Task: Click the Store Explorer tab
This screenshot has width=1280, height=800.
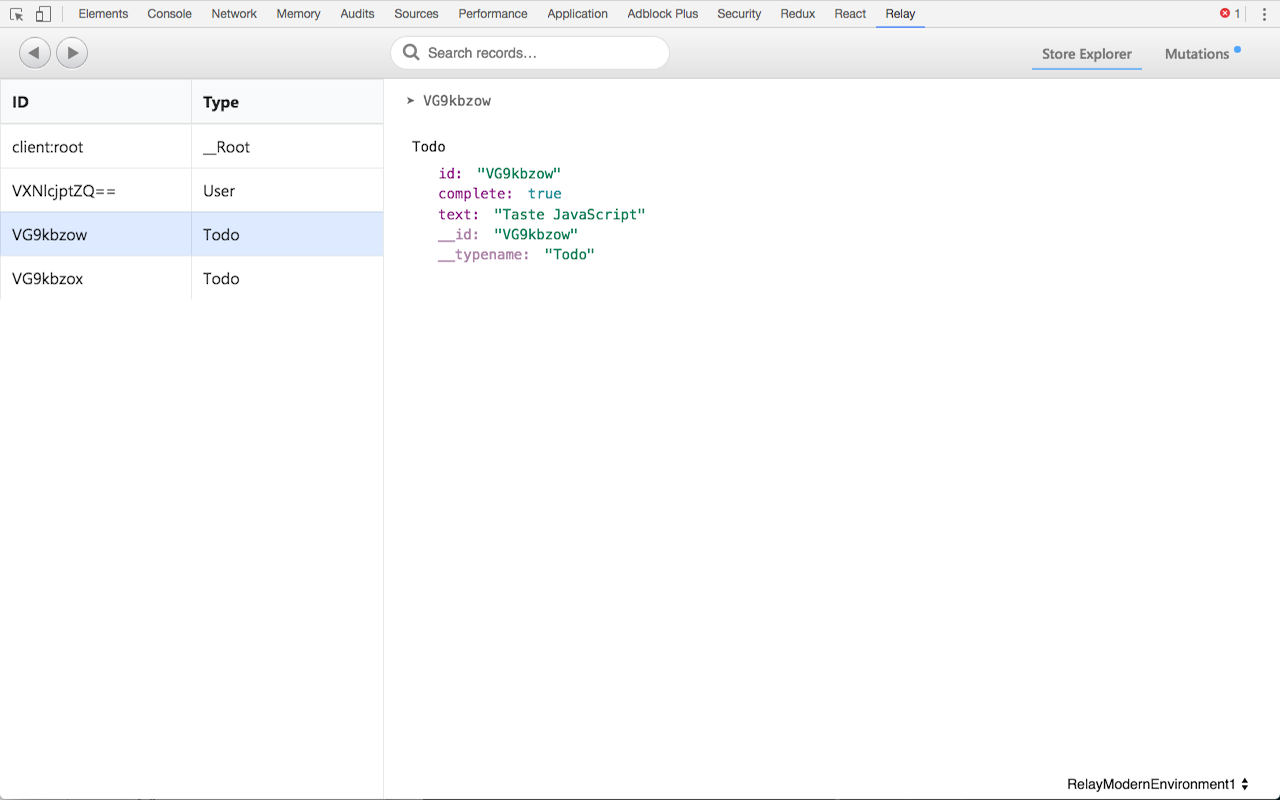Action: point(1086,54)
